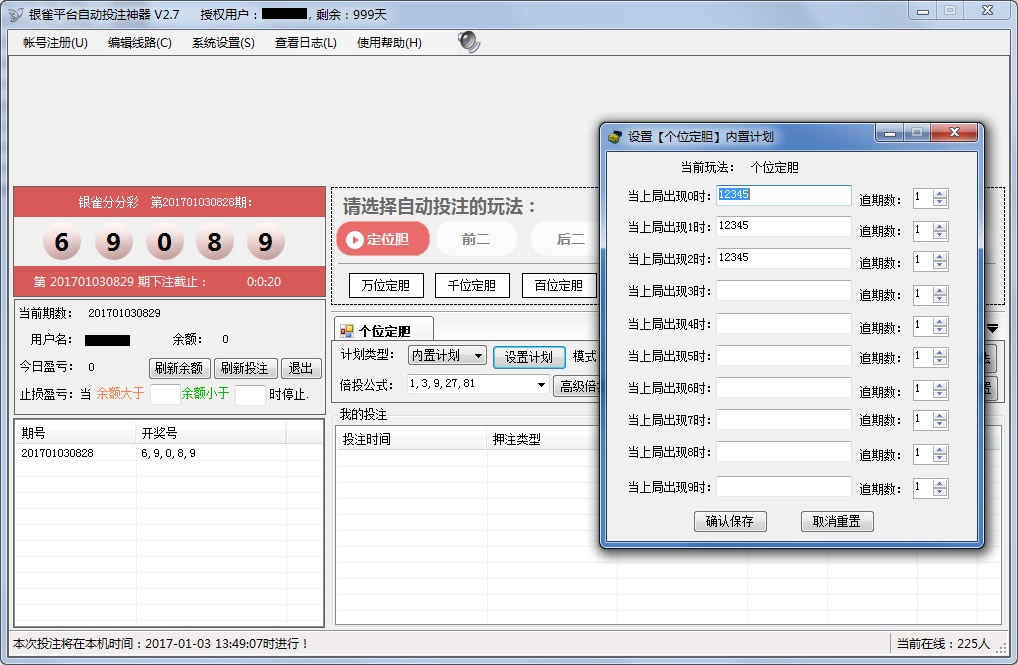1018x665 pixels.
Task: Open the 帐号注册 menu
Action: tap(55, 43)
